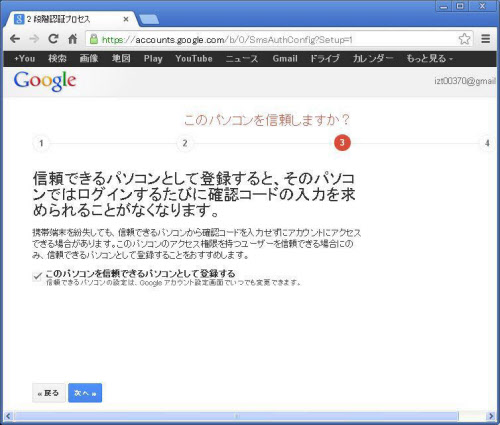Select step 2 in the progress indicator

[185, 143]
